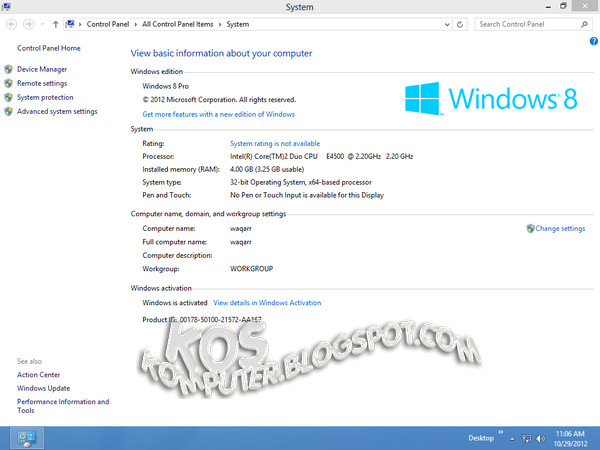Click the System window title bar icon

pyautogui.click(x=6, y=6)
